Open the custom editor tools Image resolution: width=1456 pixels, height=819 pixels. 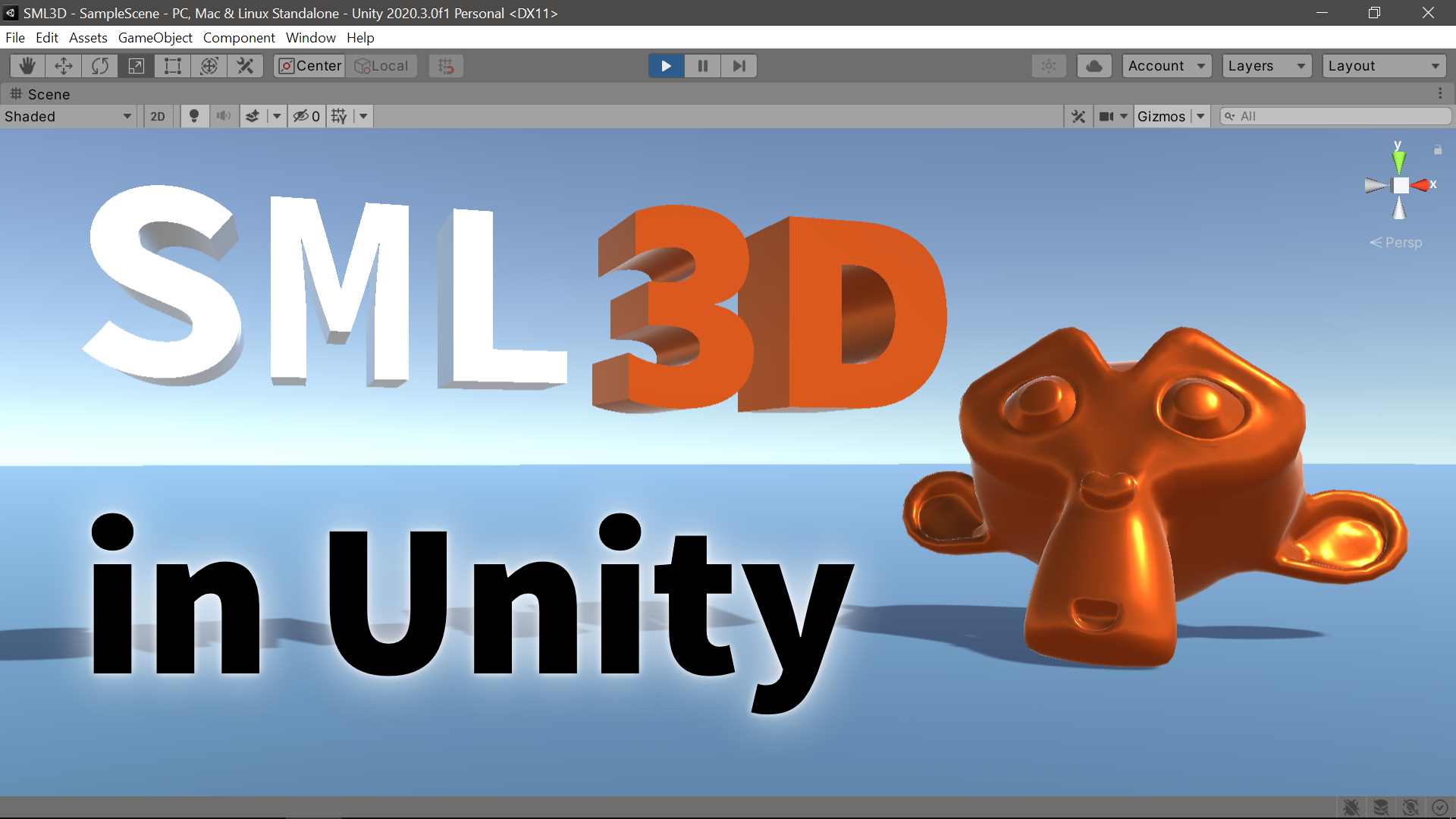point(245,66)
